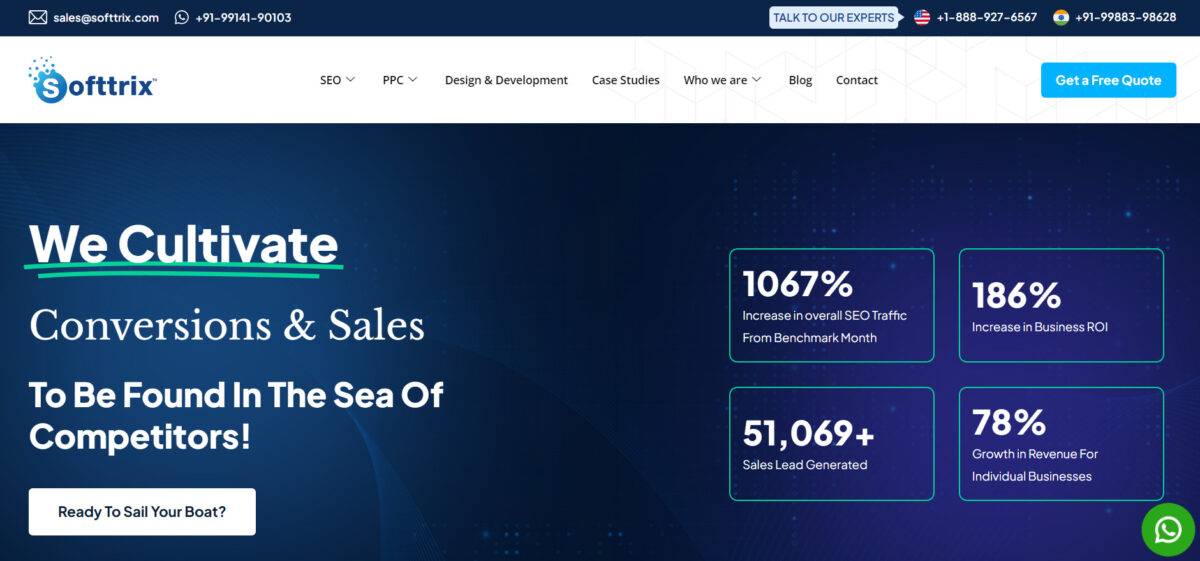Go to the Contact page
Image resolution: width=1200 pixels, height=561 pixels.
(x=857, y=80)
